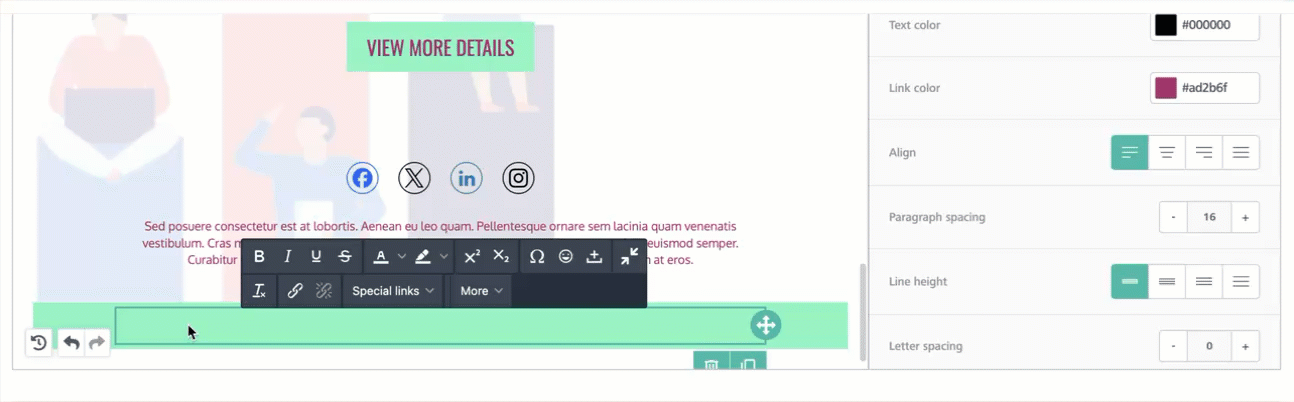Click the Facebook social icon

(x=362, y=179)
